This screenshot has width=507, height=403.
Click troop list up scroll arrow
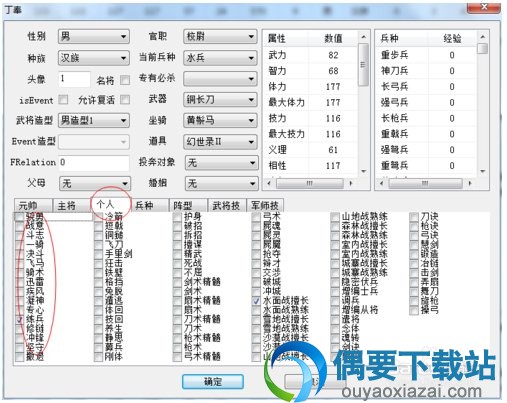pos(483,36)
